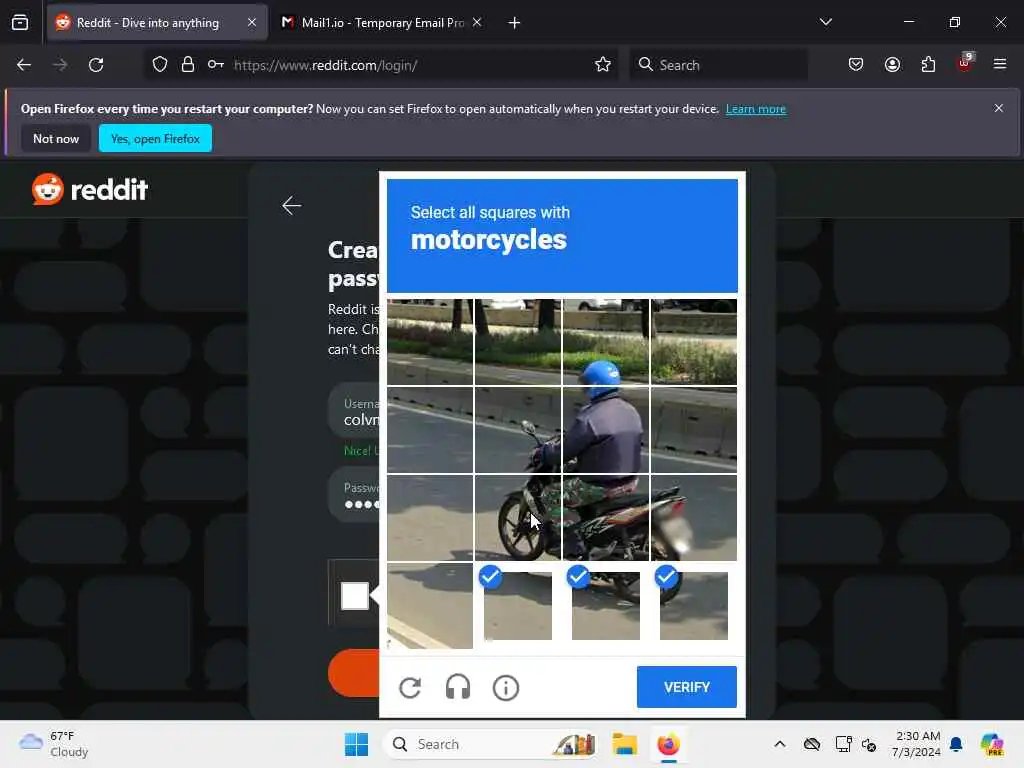
Task: Save page to Pocket
Action: [x=856, y=65]
